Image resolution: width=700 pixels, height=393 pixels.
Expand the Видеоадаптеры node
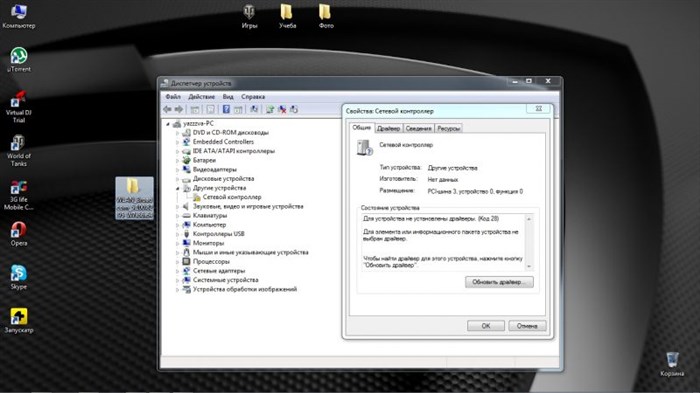point(178,170)
